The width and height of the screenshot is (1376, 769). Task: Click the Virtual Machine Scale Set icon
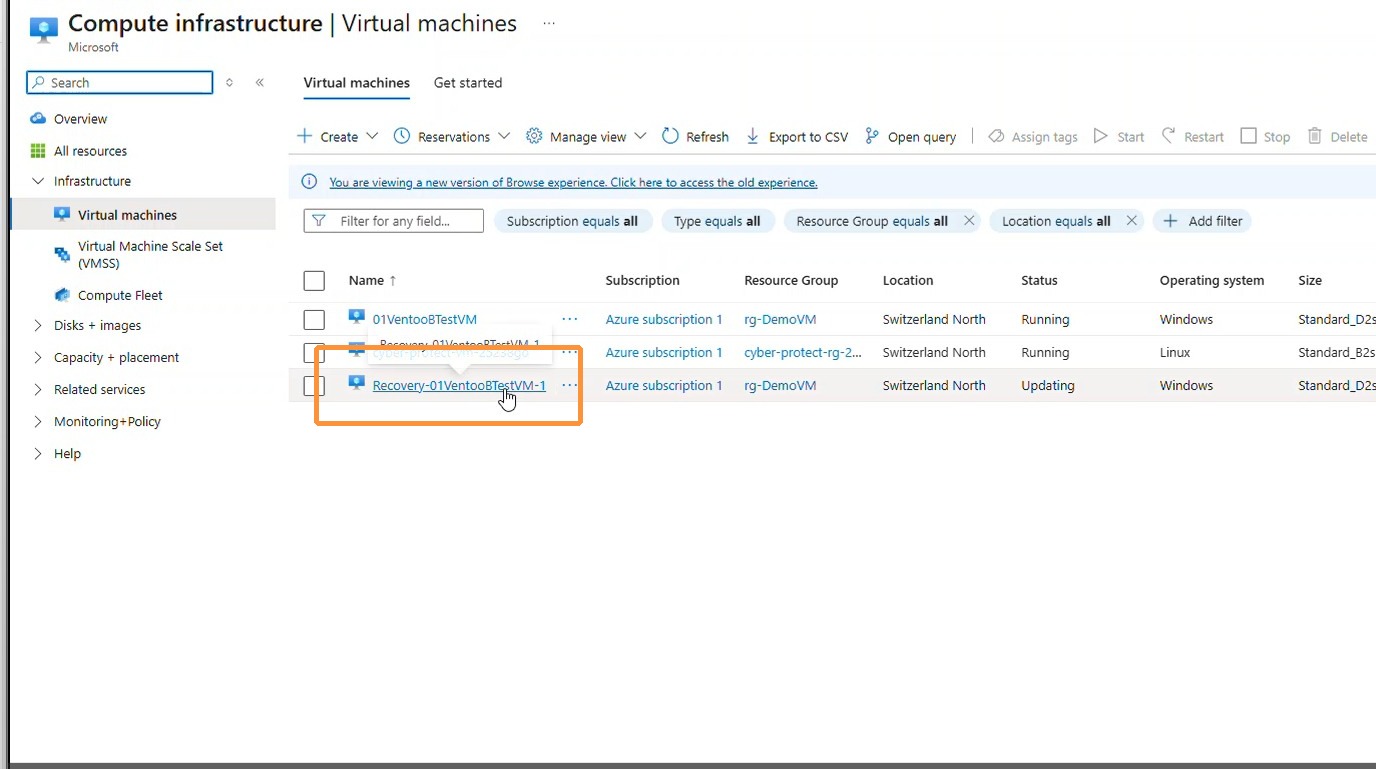62,254
